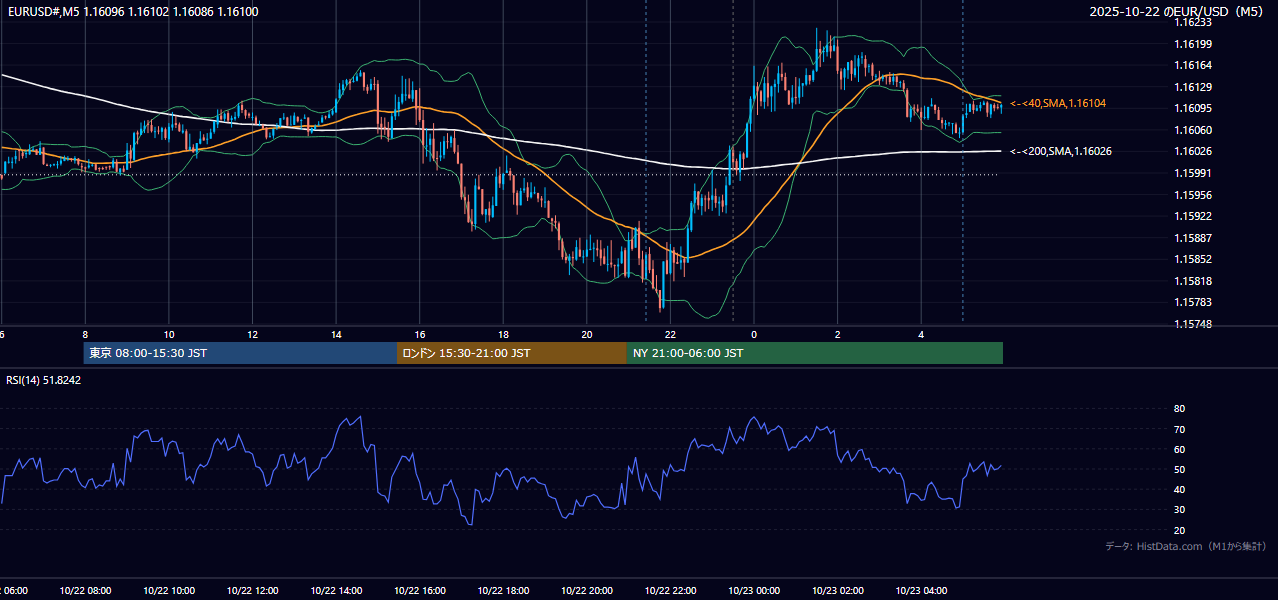Click price axis label 1.15852
This screenshot has width=1278, height=600.
(1192, 259)
